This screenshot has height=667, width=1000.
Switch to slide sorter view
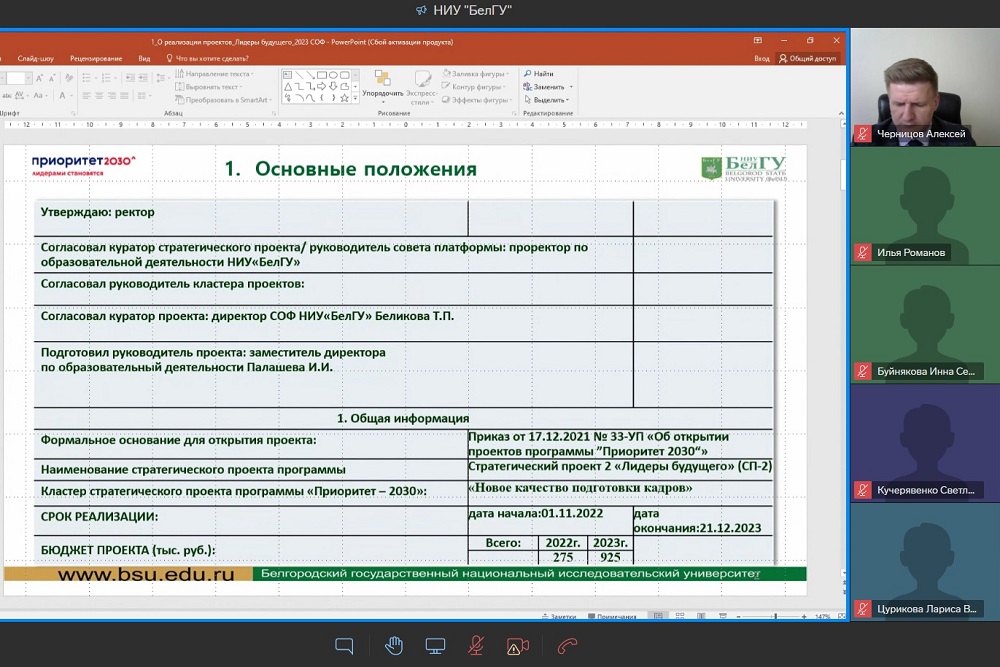[x=680, y=616]
